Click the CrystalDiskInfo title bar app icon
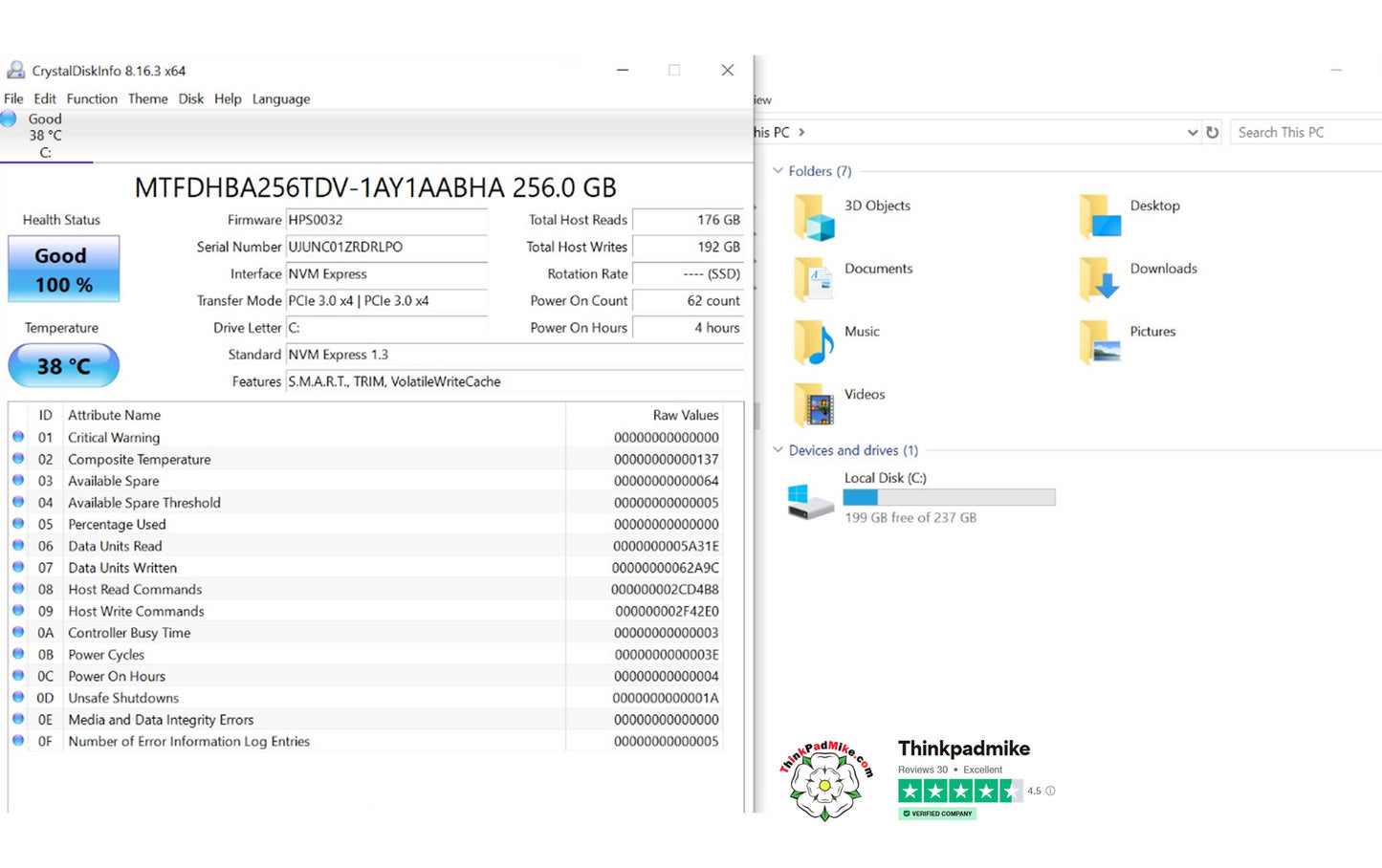 [x=15, y=70]
